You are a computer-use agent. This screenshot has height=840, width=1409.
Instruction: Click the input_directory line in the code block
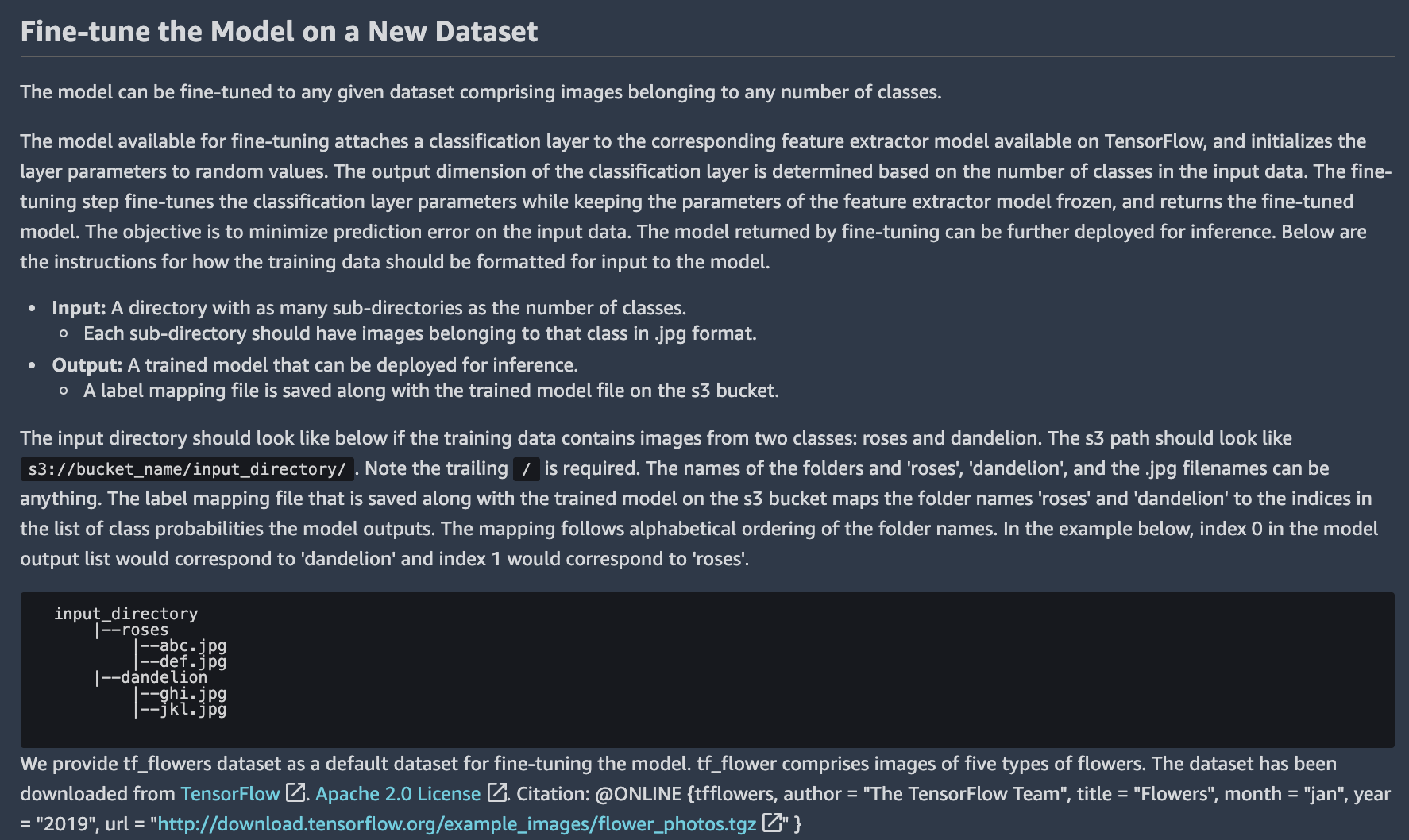click(x=125, y=614)
